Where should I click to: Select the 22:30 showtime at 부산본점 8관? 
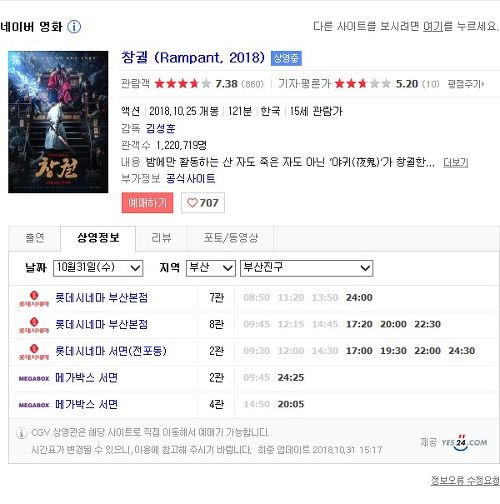pos(427,324)
